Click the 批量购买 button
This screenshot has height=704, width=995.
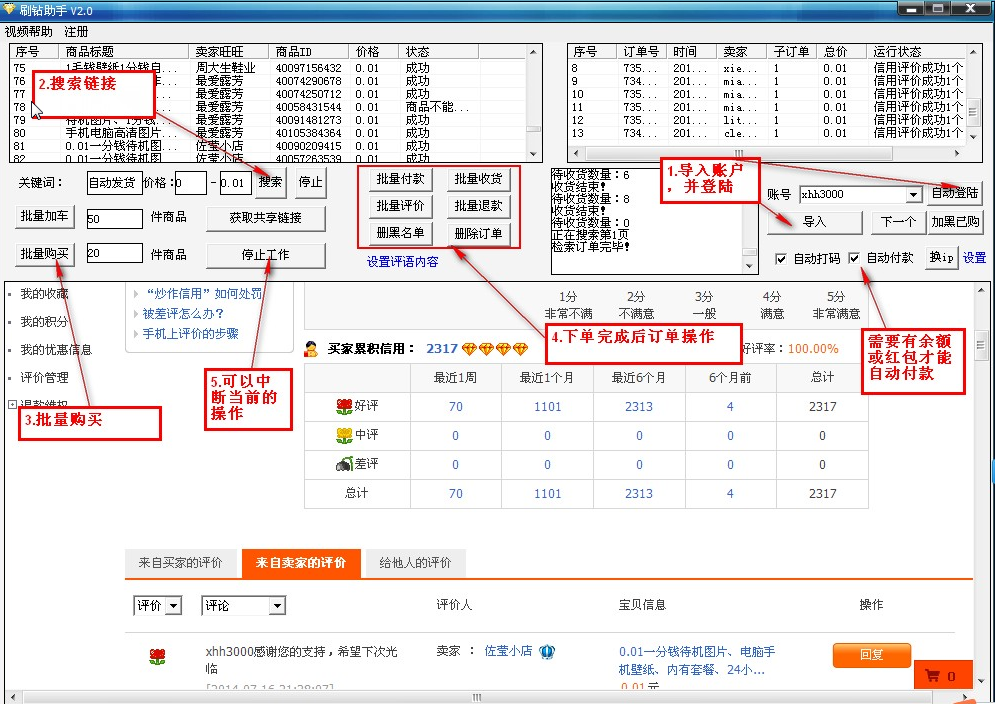point(44,254)
